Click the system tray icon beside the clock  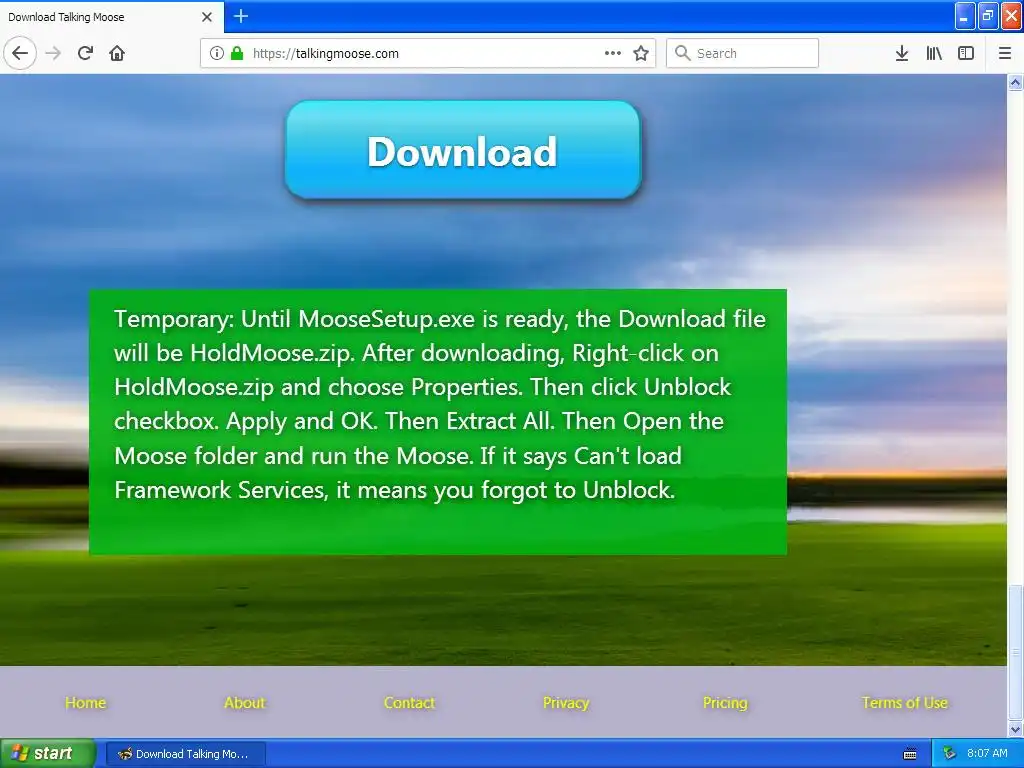click(x=950, y=754)
